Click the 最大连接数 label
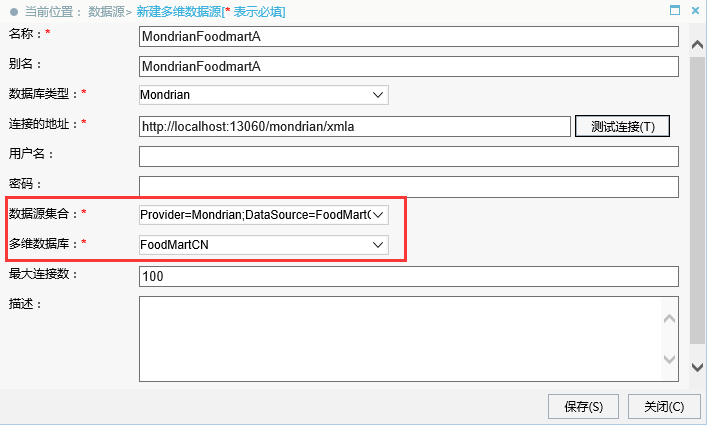The height and width of the screenshot is (425, 707). coord(39,274)
